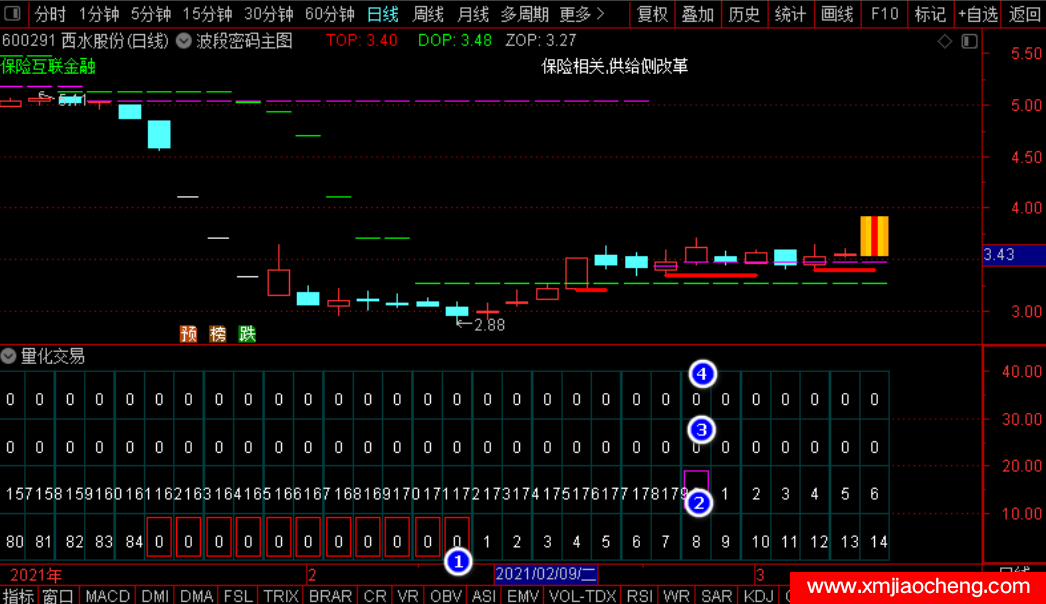Toggle 复权 price adjustment
This screenshot has width=1046, height=604.
tap(652, 14)
